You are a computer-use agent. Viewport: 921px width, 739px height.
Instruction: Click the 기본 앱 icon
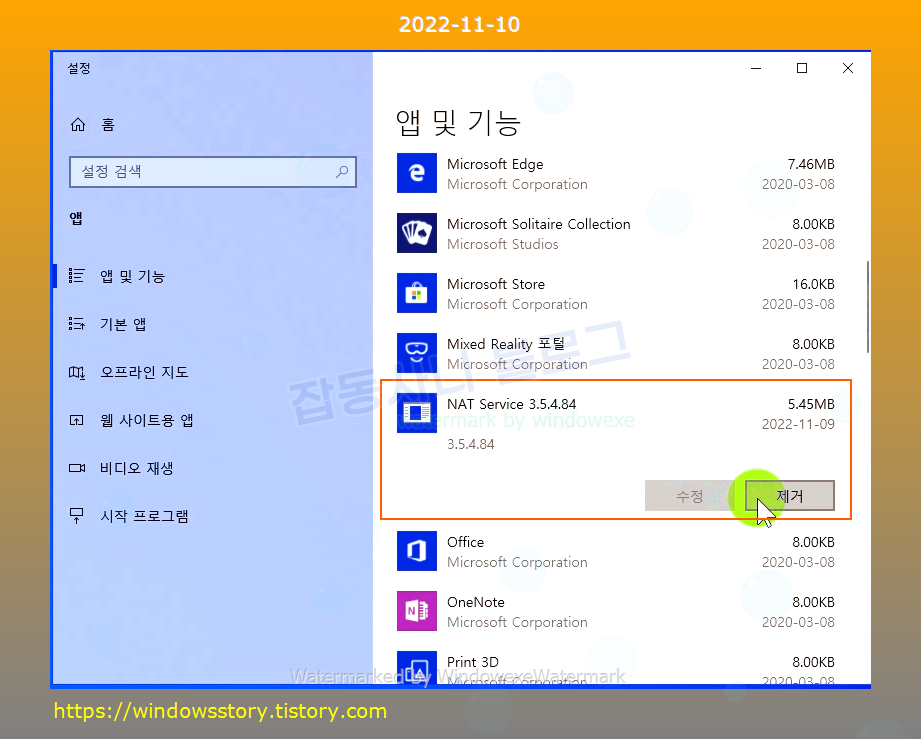click(76, 324)
